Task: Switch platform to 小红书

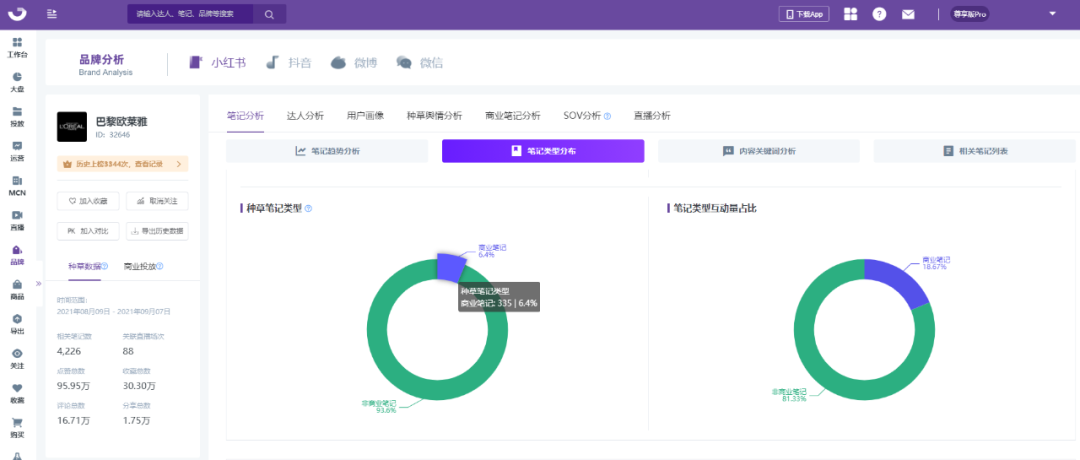Action: coord(217,63)
